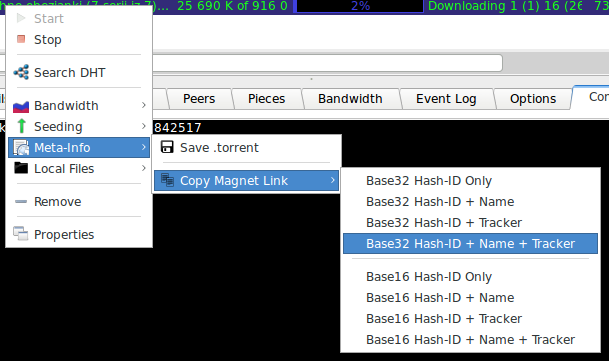609x361 pixels.
Task: Click the Properties window icon
Action: pos(21,234)
